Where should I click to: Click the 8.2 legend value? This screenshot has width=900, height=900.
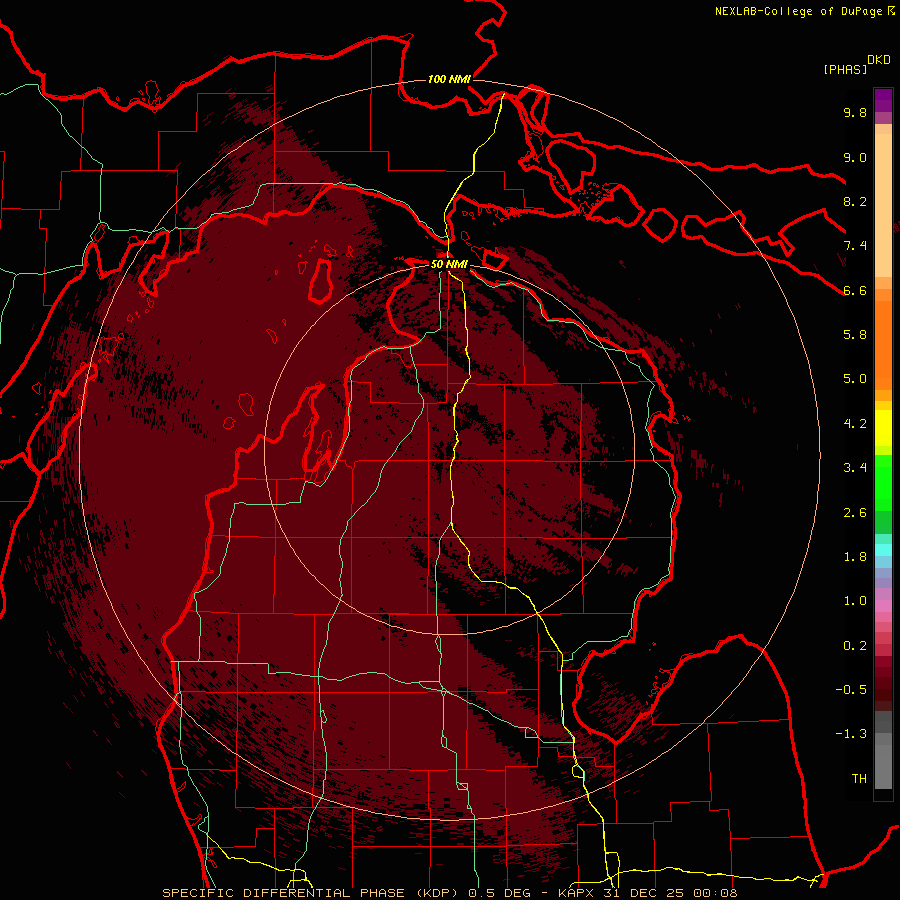(855, 201)
